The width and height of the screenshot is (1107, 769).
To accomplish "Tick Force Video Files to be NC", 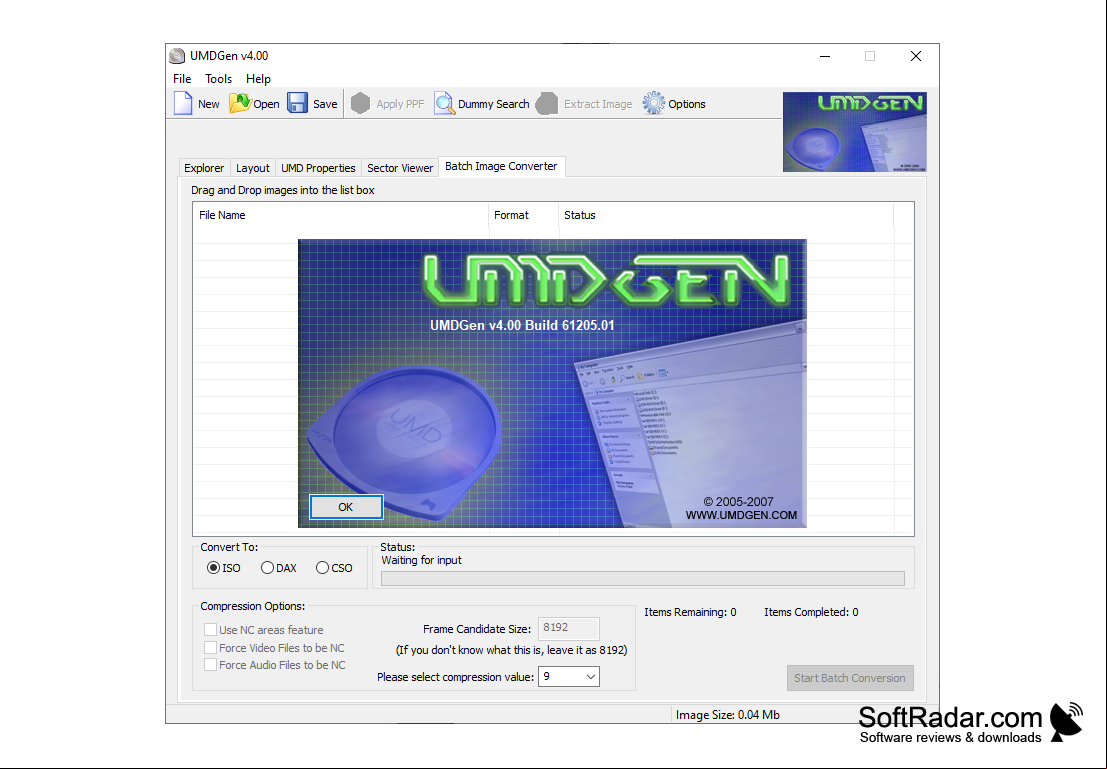I will (x=210, y=648).
